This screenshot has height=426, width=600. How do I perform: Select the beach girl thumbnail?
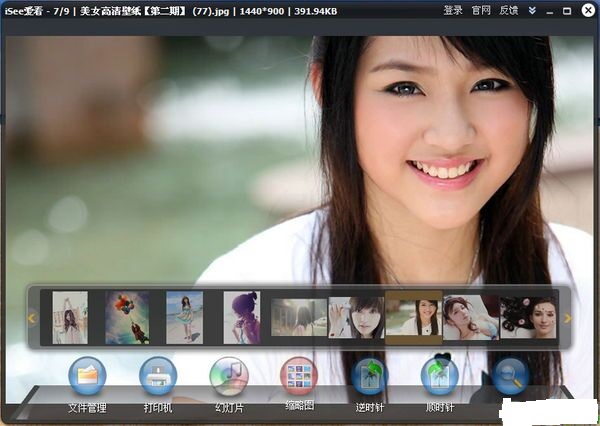(184, 317)
